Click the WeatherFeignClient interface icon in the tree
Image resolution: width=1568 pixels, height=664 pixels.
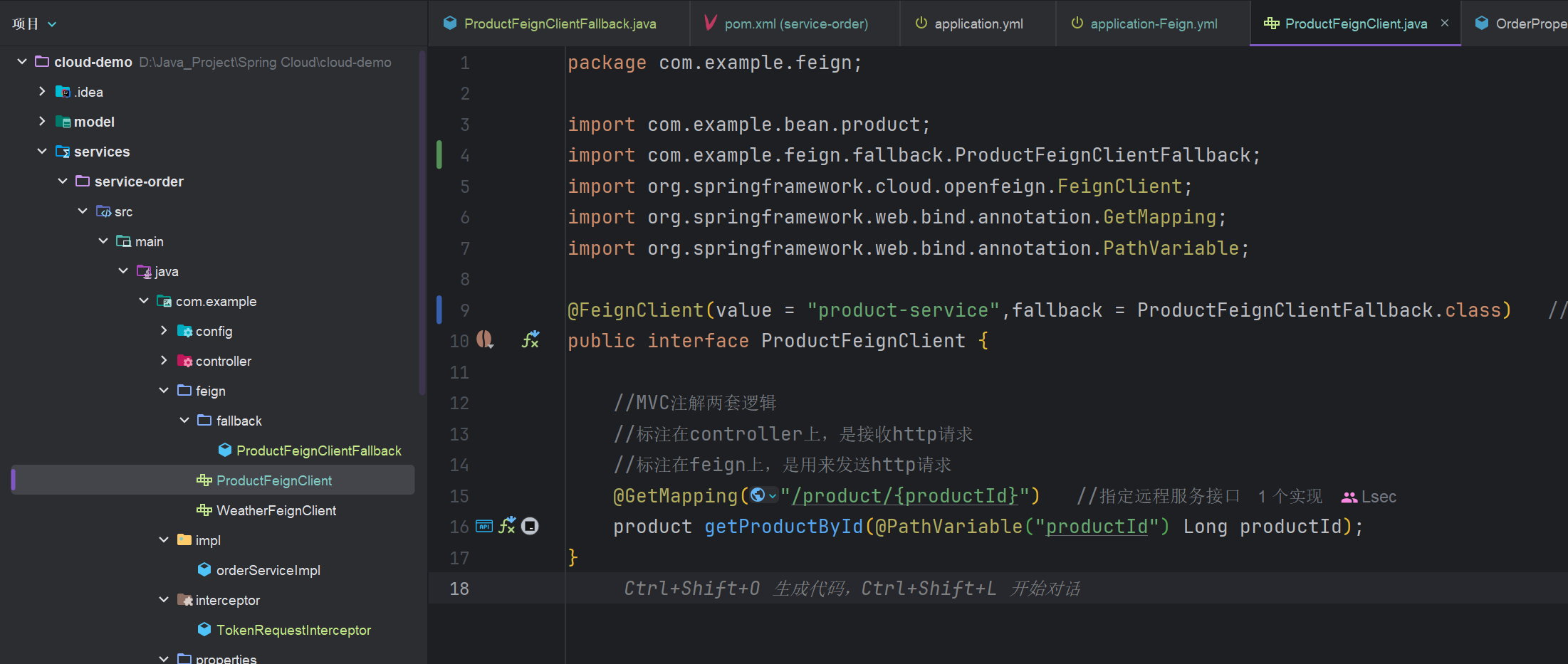pos(204,510)
